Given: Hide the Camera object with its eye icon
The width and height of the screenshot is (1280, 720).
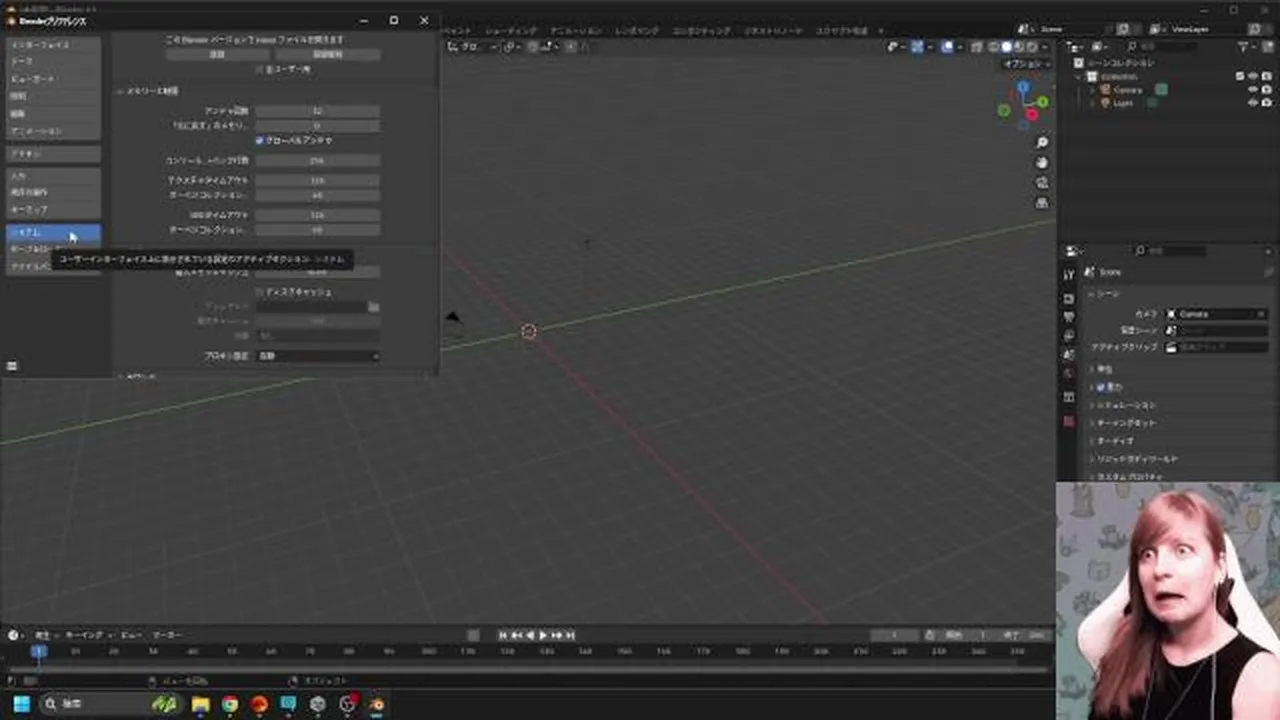Looking at the screenshot, I should point(1253,90).
